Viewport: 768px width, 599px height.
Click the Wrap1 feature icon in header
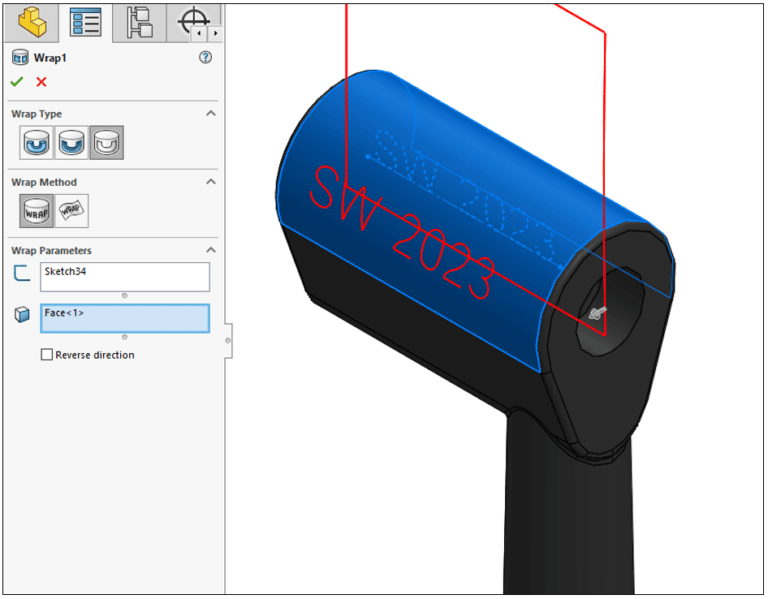pyautogui.click(x=20, y=57)
